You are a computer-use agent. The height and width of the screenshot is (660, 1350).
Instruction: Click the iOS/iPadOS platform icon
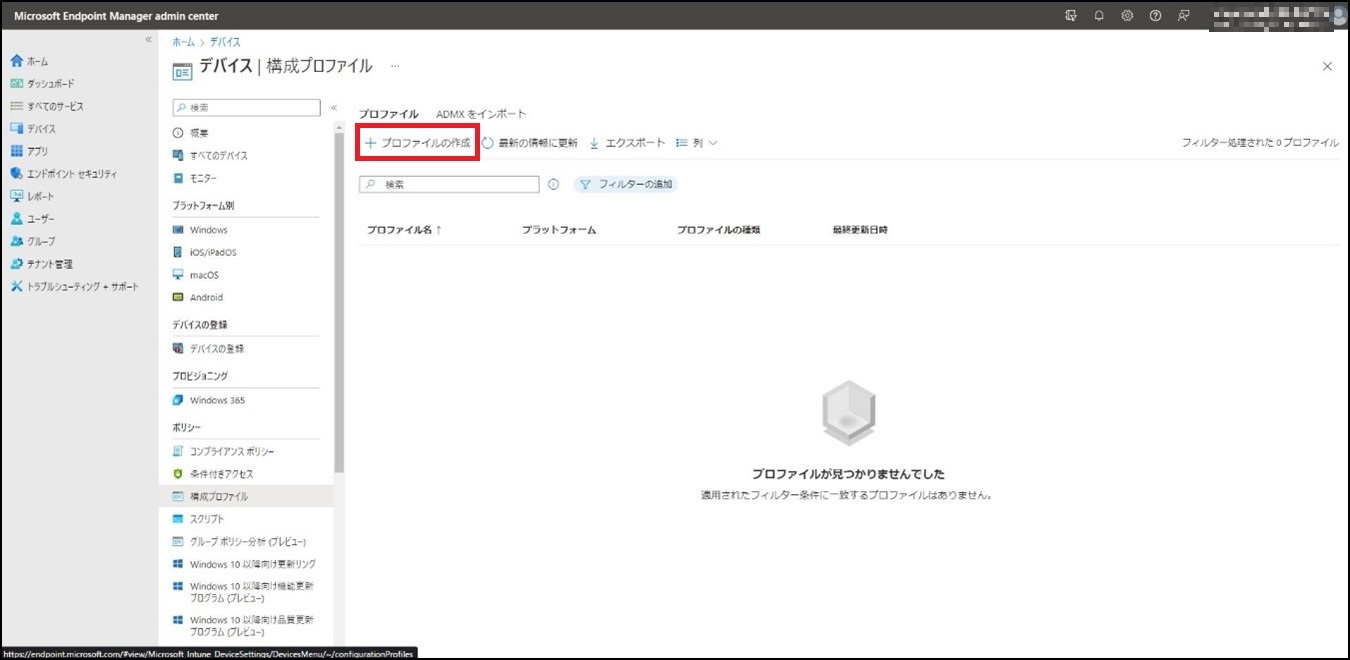click(x=178, y=252)
